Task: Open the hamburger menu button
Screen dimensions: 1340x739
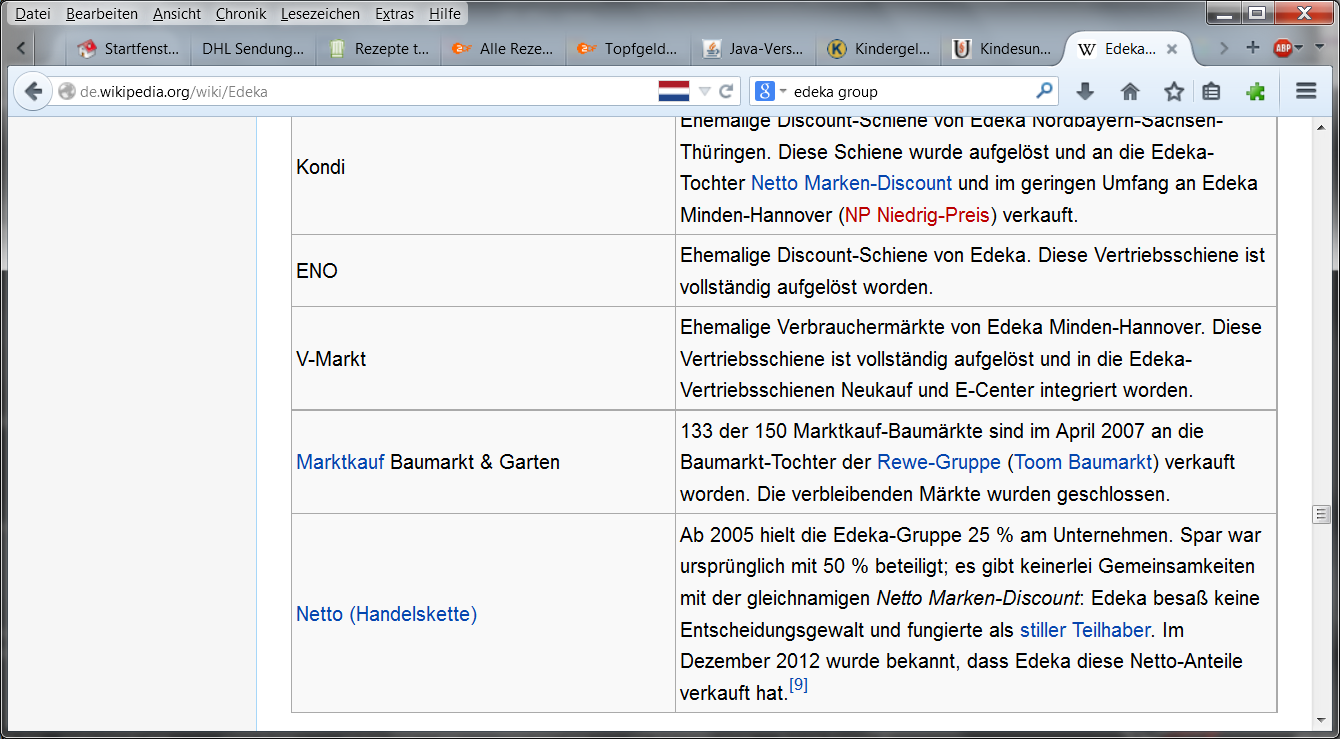Action: point(1305,91)
